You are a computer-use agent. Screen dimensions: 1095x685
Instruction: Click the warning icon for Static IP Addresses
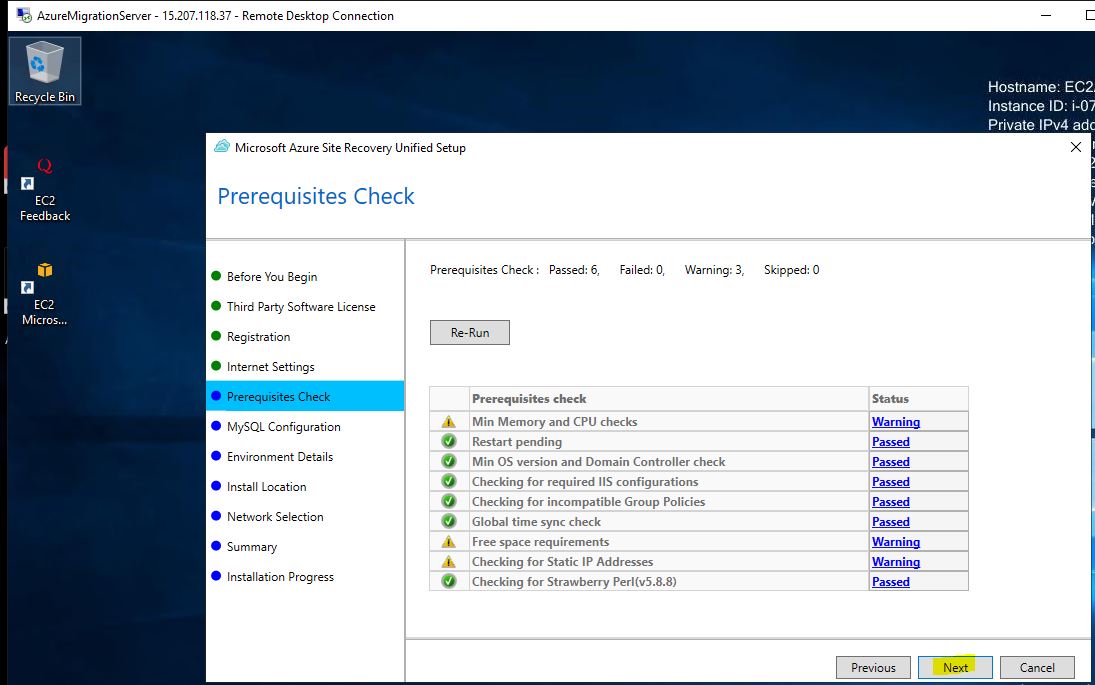point(449,562)
